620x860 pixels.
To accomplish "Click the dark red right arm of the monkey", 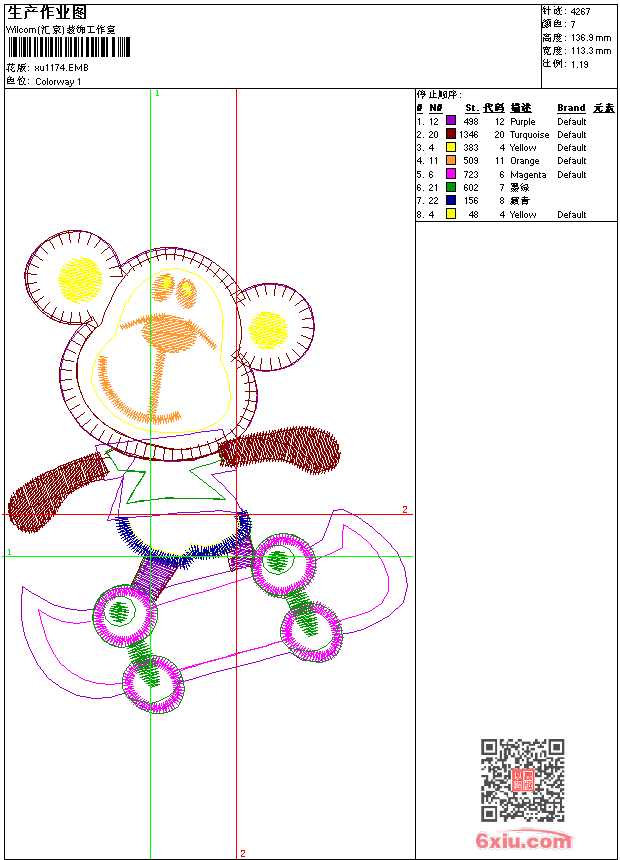I will pyautogui.click(x=280, y=450).
